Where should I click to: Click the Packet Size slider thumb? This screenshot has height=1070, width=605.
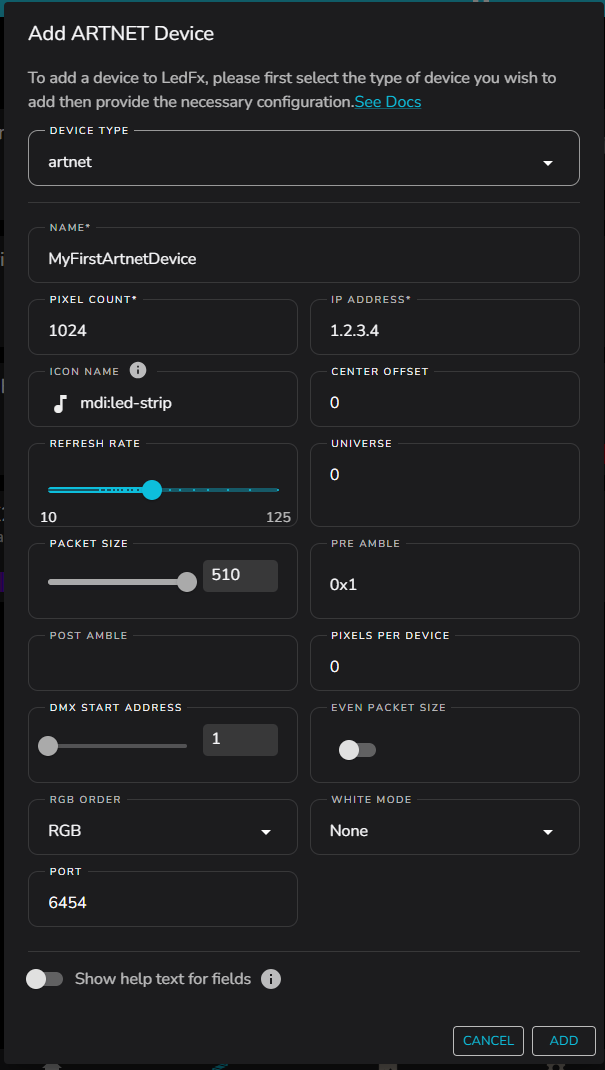point(187,582)
